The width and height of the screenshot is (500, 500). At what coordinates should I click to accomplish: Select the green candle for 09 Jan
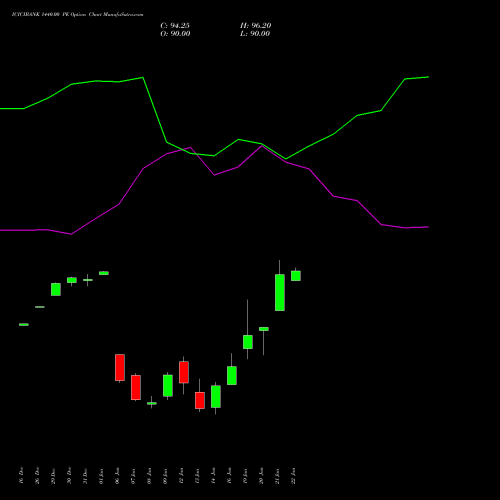(168, 386)
